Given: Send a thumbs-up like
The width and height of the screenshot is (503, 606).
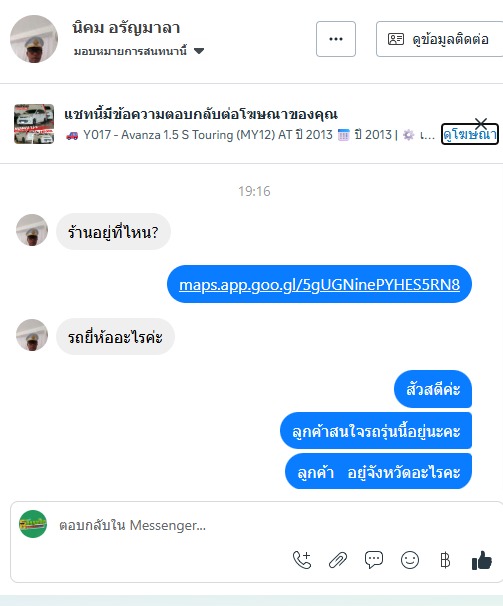Looking at the screenshot, I should point(482,560).
